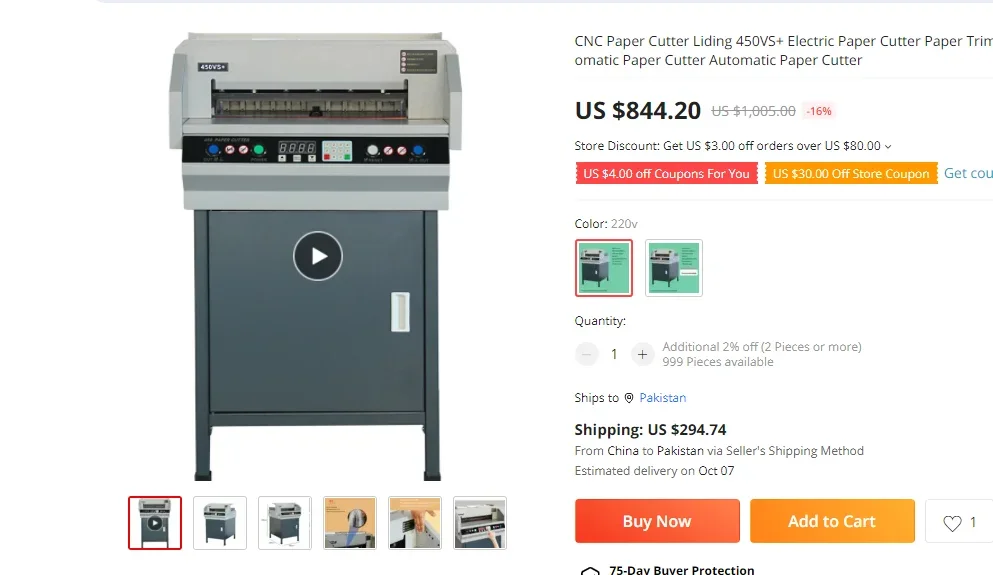View the fourth thumbnail showing blade closeup
Viewport: 993px width, 575px height.
coord(350,523)
